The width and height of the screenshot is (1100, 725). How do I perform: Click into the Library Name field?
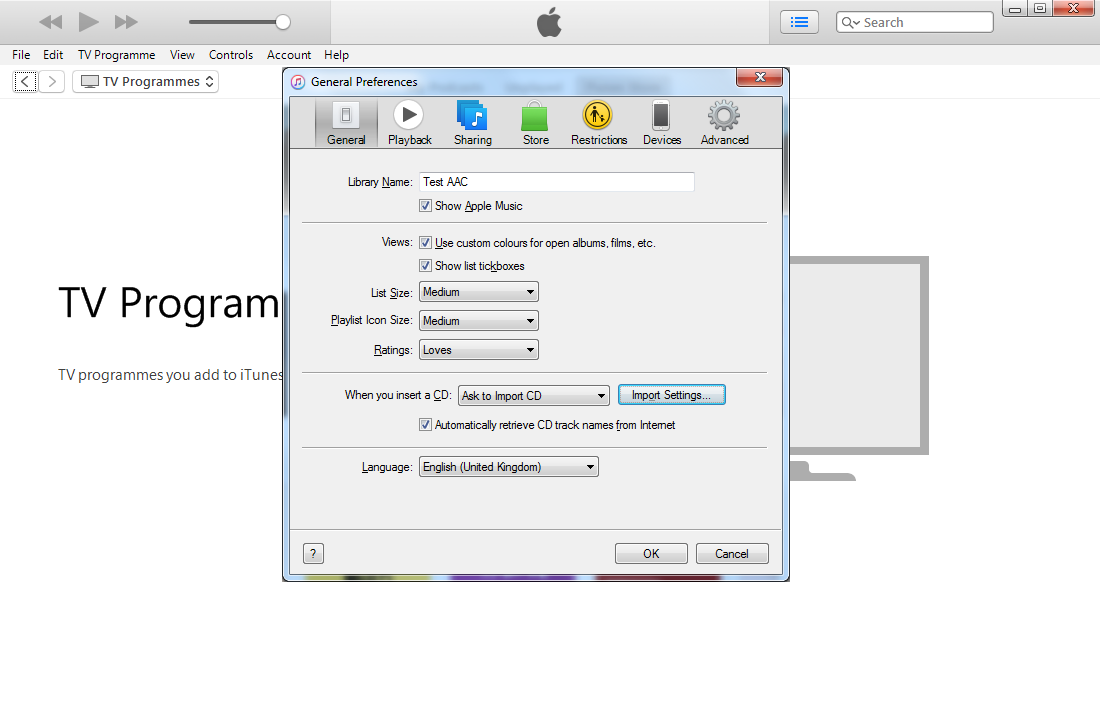tap(557, 182)
